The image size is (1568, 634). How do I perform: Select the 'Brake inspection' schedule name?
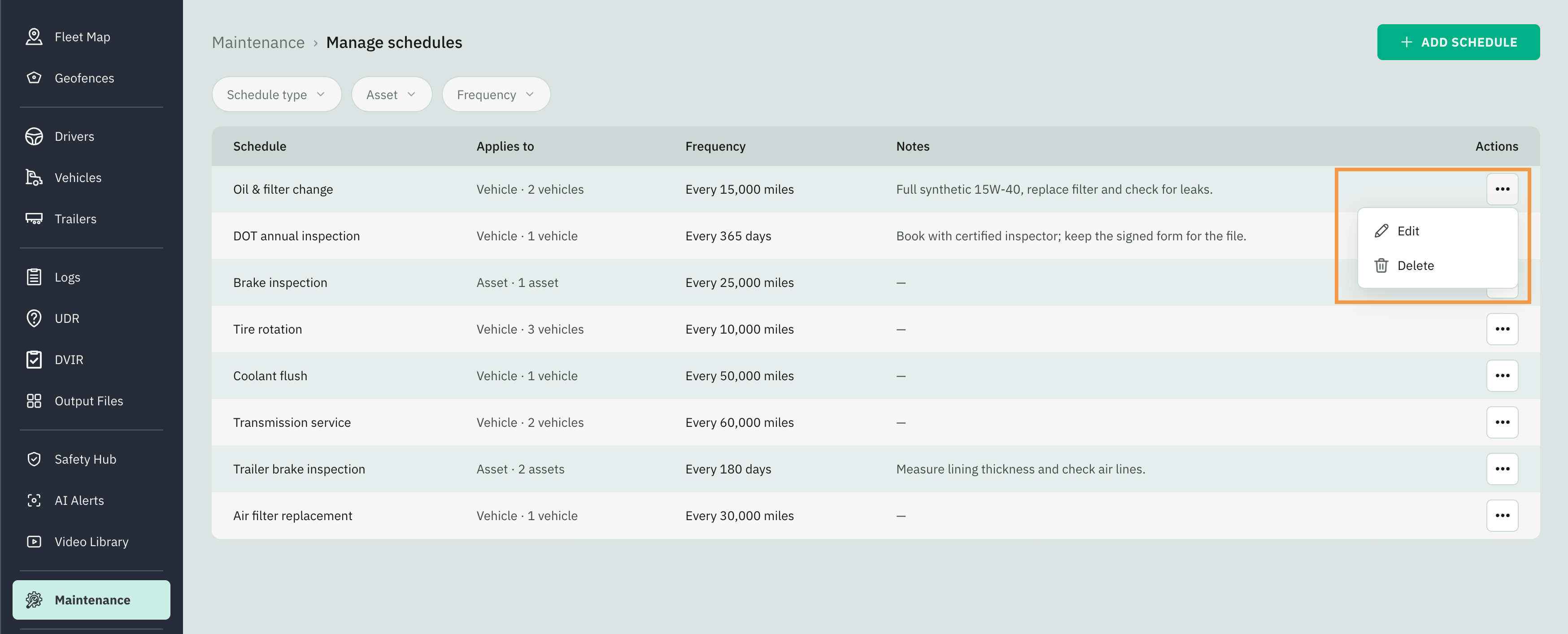pos(280,282)
